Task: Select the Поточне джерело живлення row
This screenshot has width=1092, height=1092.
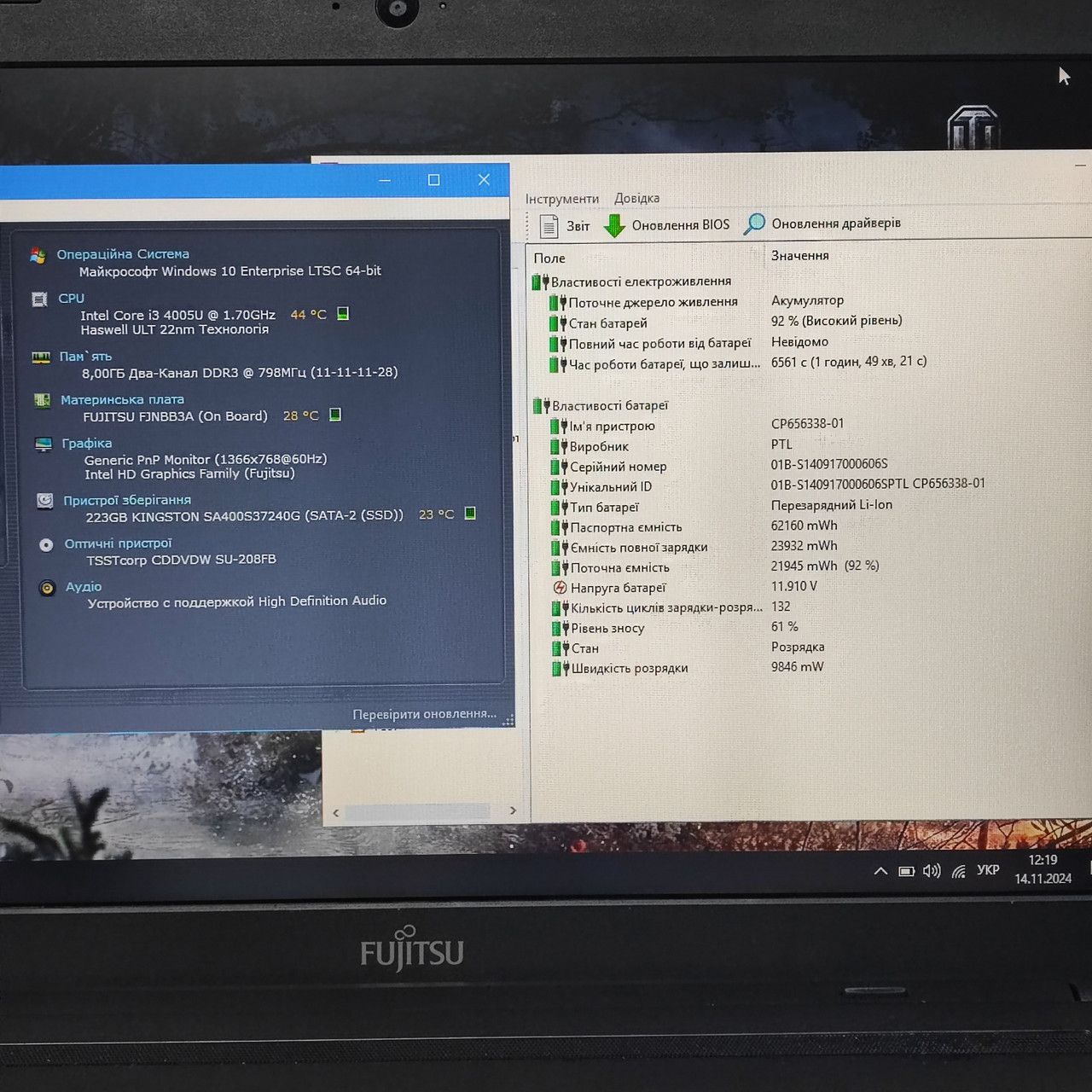Action: [x=653, y=302]
